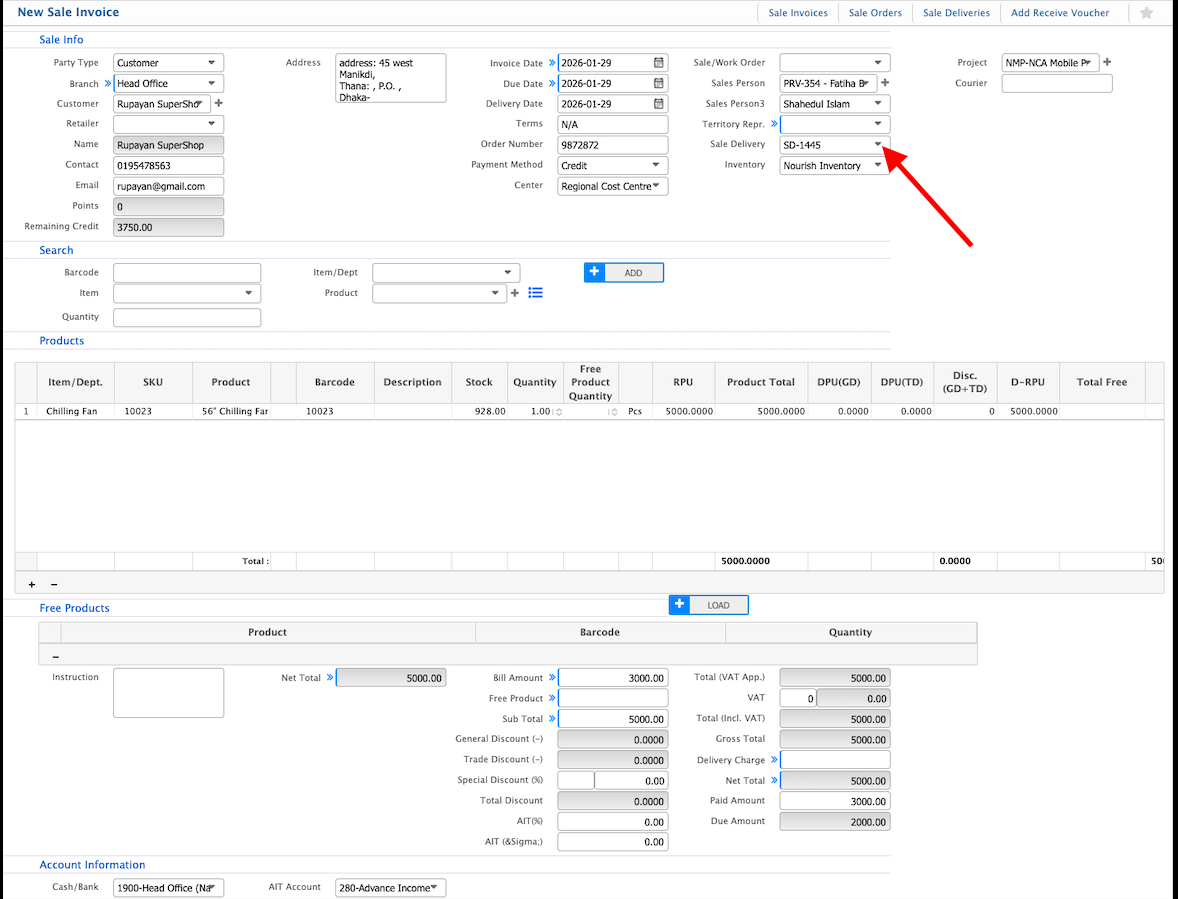Click plus icon beside Project dropdown
1178x899 pixels.
tap(1107, 62)
